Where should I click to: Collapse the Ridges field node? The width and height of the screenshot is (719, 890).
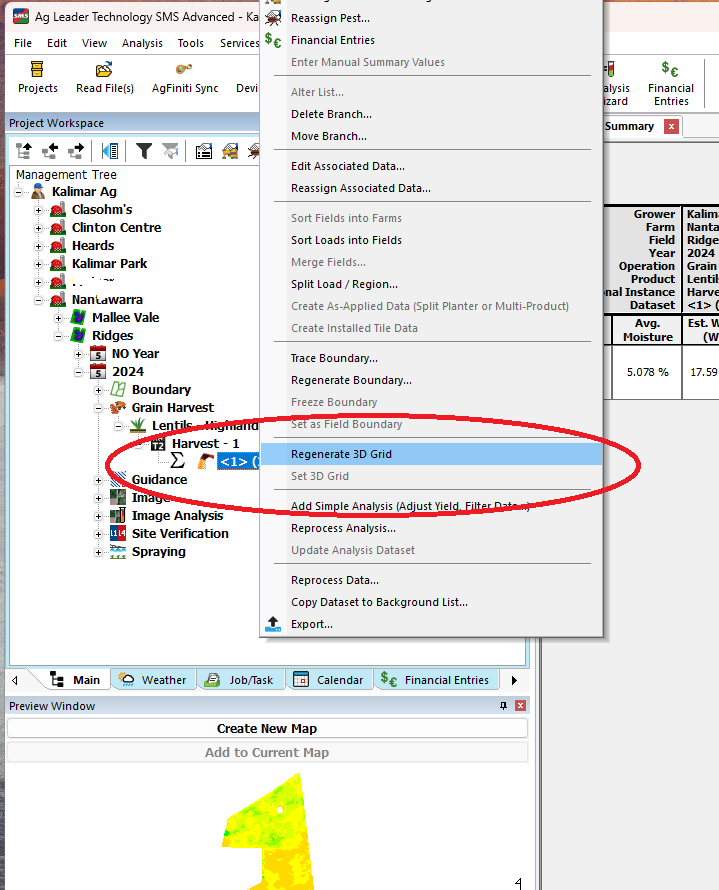58,336
